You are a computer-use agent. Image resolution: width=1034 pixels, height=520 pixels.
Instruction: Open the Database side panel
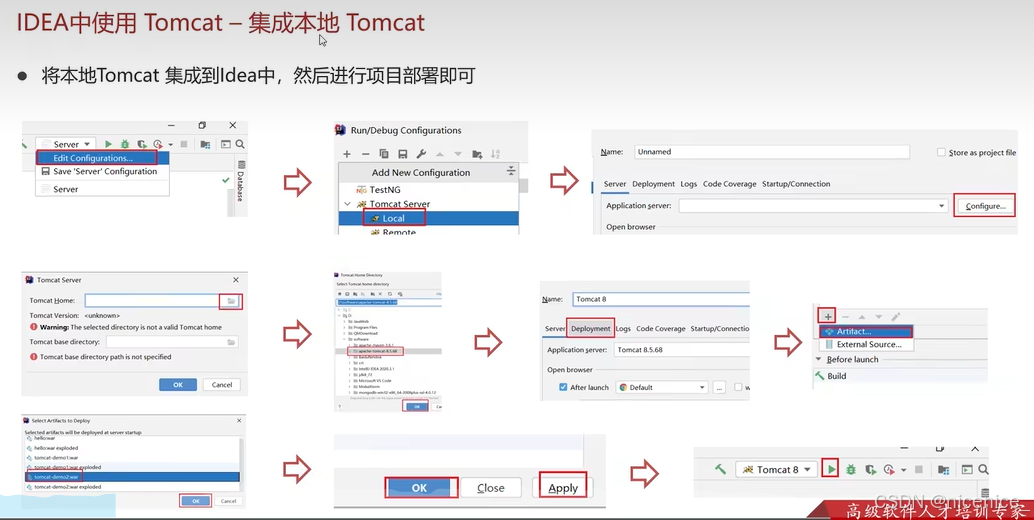point(241,180)
